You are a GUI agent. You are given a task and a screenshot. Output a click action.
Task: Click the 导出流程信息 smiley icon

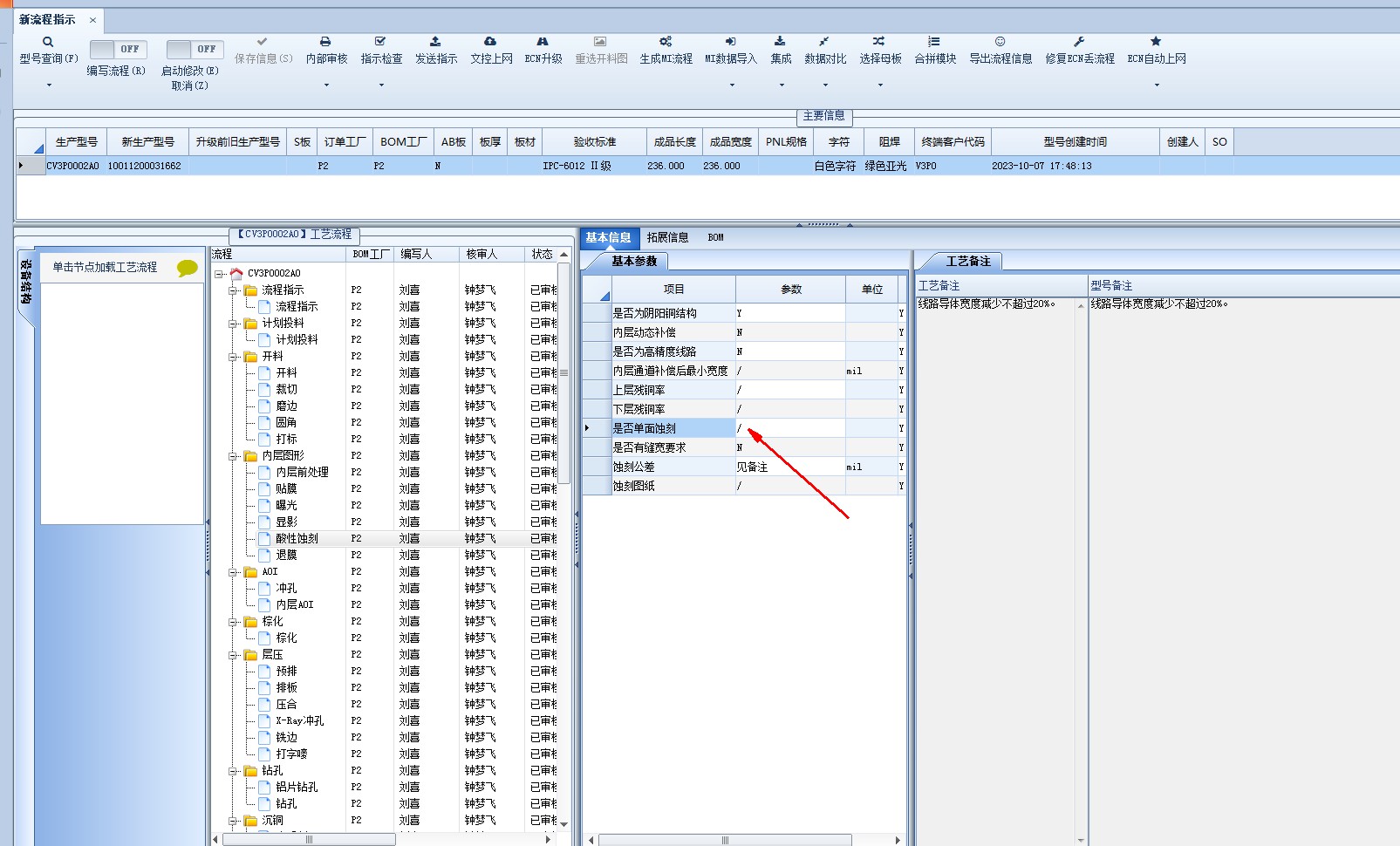pyautogui.click(x=1000, y=41)
